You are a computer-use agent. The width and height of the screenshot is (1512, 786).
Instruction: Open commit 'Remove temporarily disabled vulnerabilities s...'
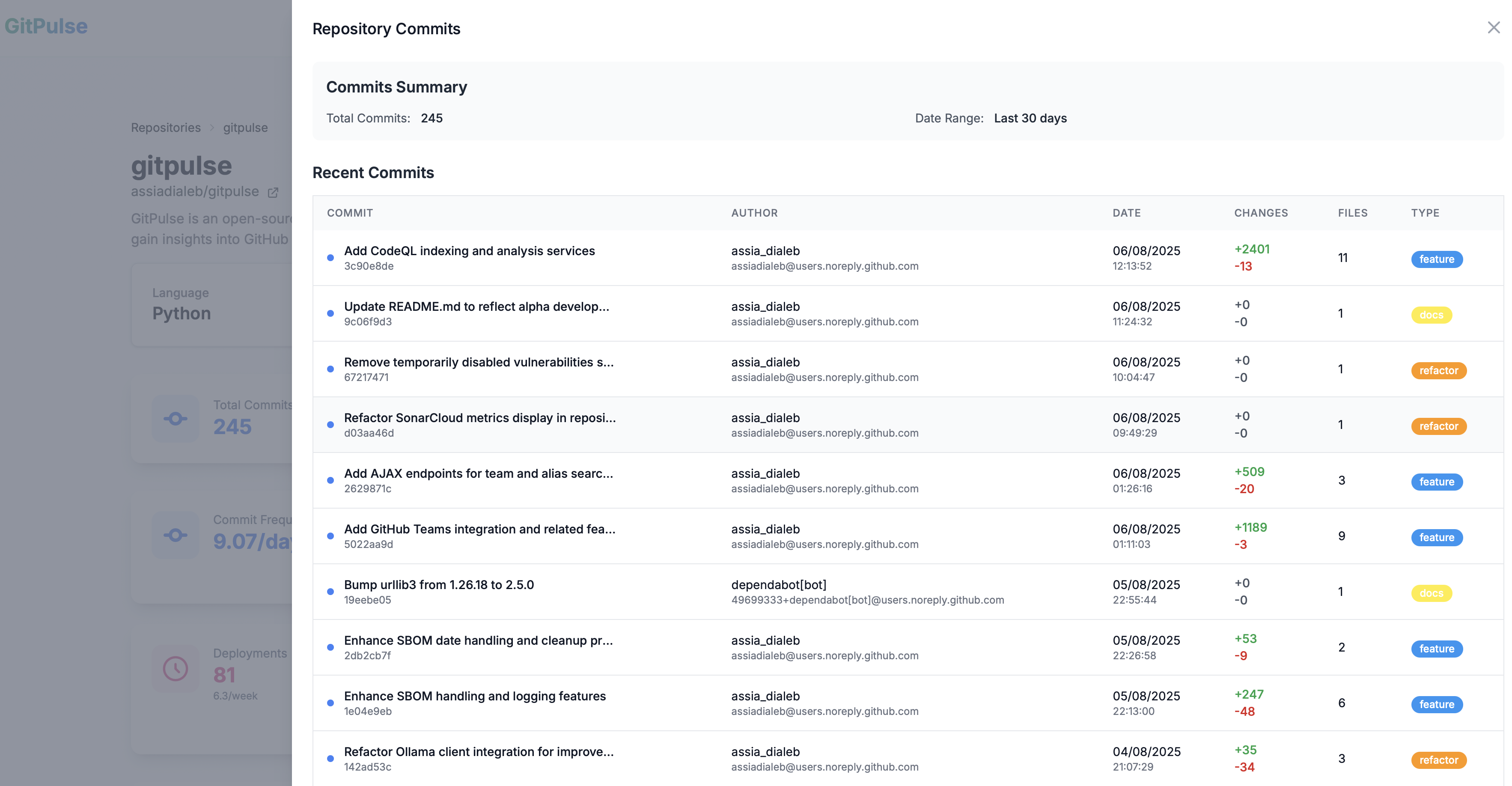pyautogui.click(x=479, y=362)
